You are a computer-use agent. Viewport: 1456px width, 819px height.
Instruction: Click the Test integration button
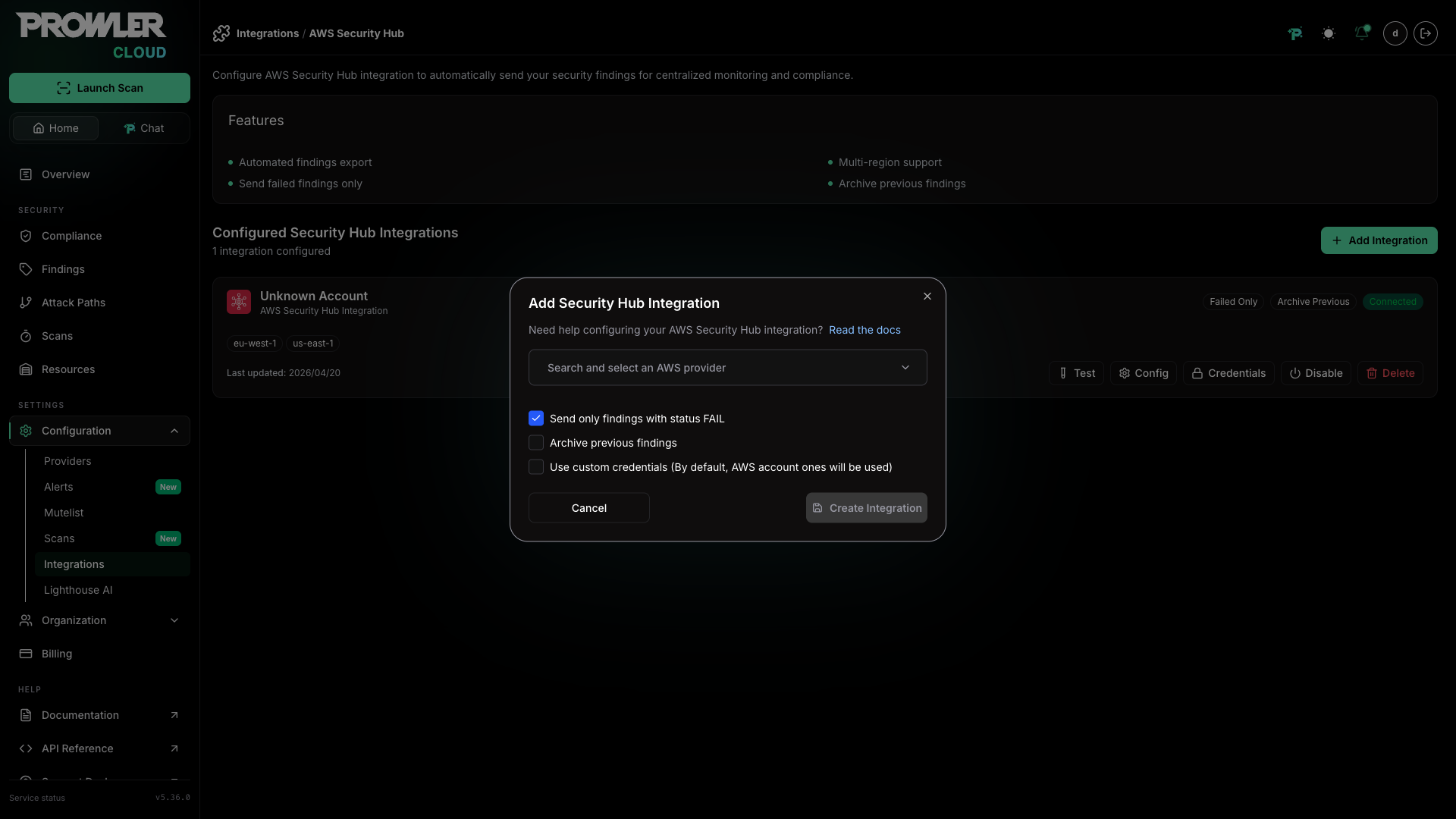click(1076, 373)
